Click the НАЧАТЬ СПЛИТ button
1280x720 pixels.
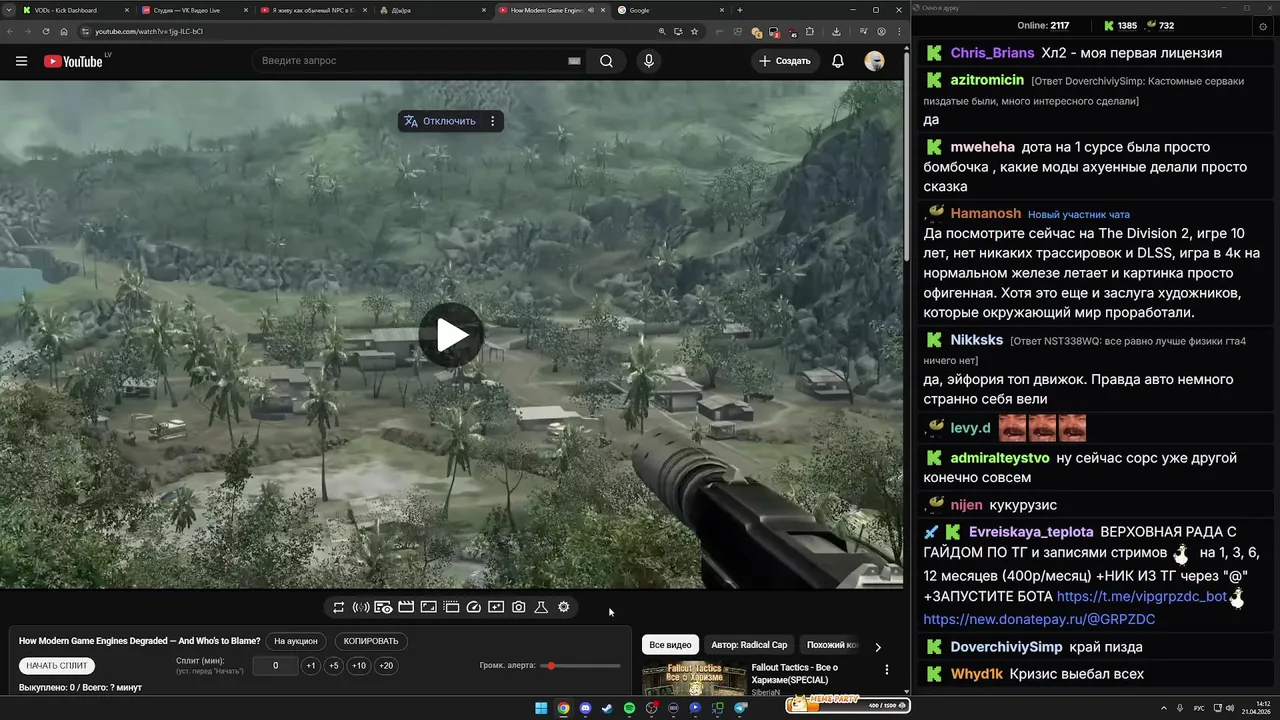point(57,665)
